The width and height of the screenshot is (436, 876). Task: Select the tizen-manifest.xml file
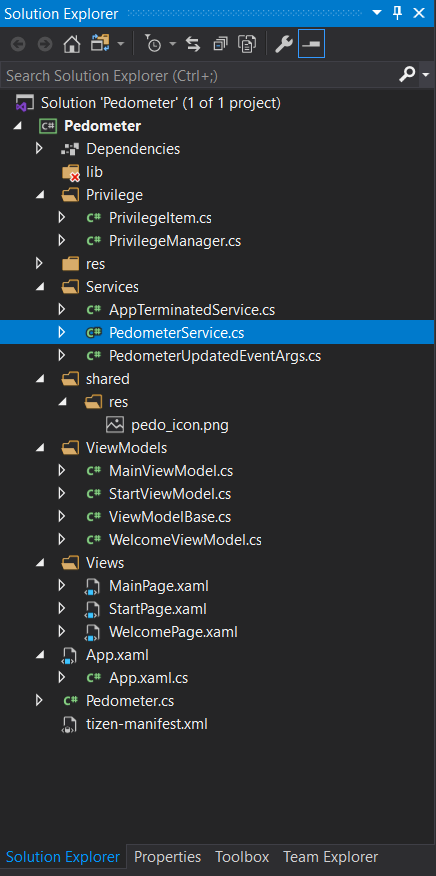(146, 724)
